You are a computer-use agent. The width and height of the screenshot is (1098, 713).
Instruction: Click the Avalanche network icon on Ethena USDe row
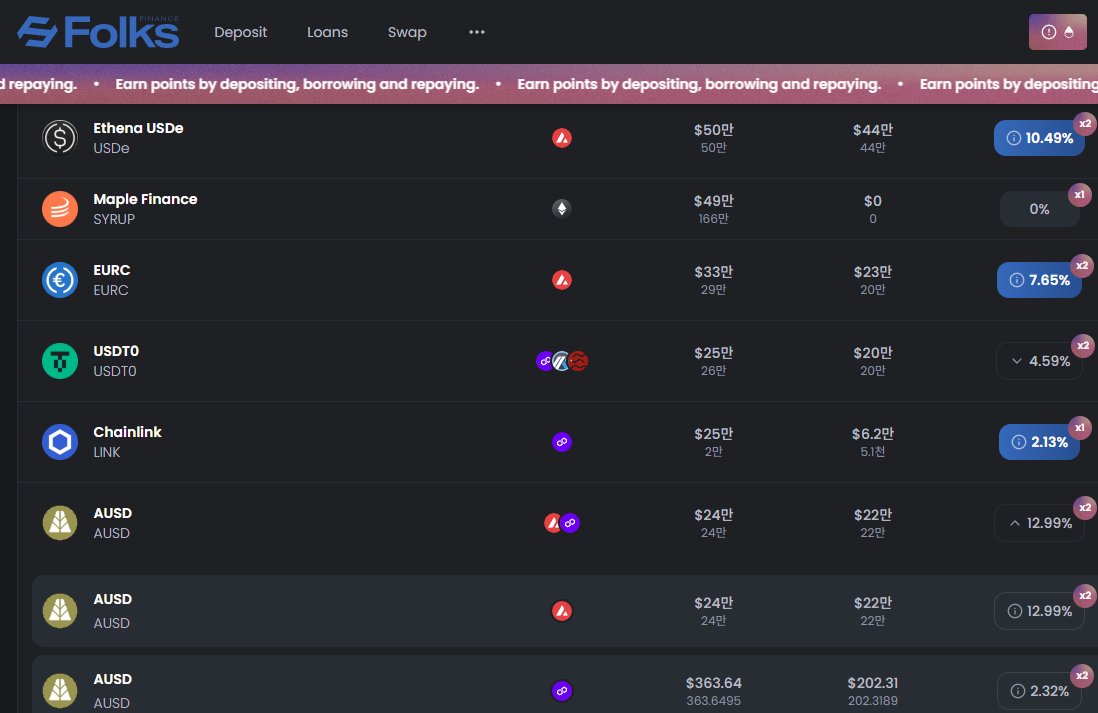(x=562, y=138)
